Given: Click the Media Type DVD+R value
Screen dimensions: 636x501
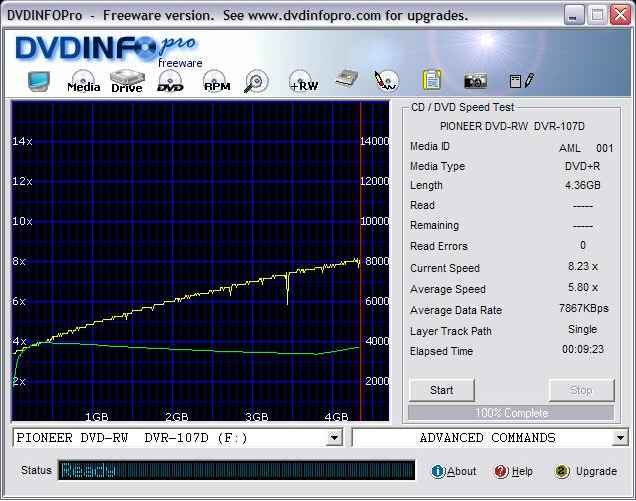Looking at the screenshot, I should 582,166.
